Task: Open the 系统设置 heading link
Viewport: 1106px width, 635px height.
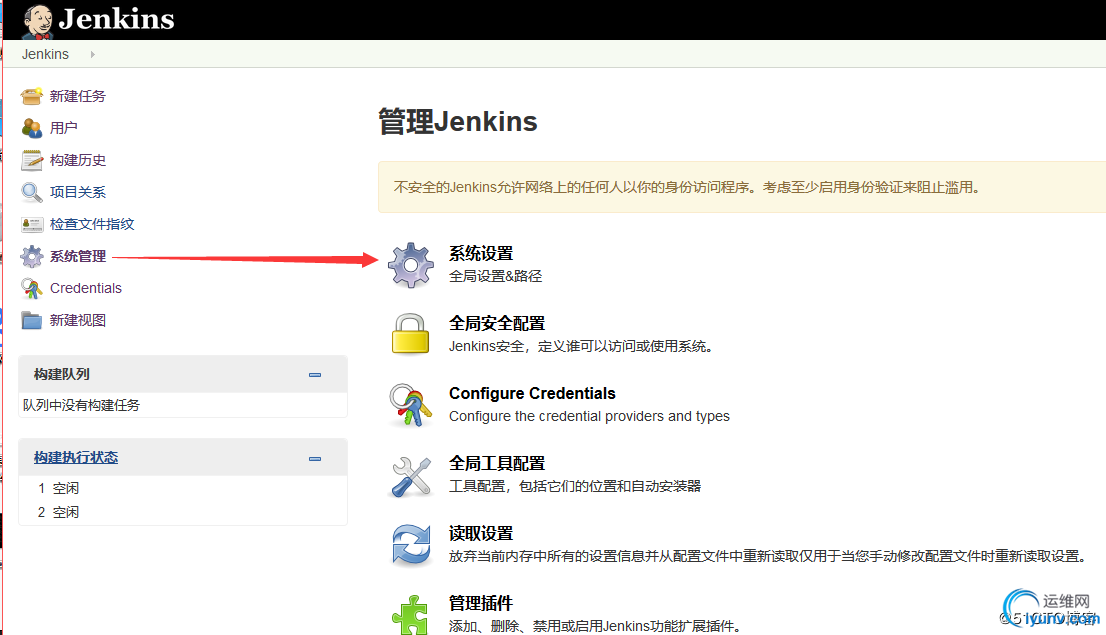Action: 481,253
